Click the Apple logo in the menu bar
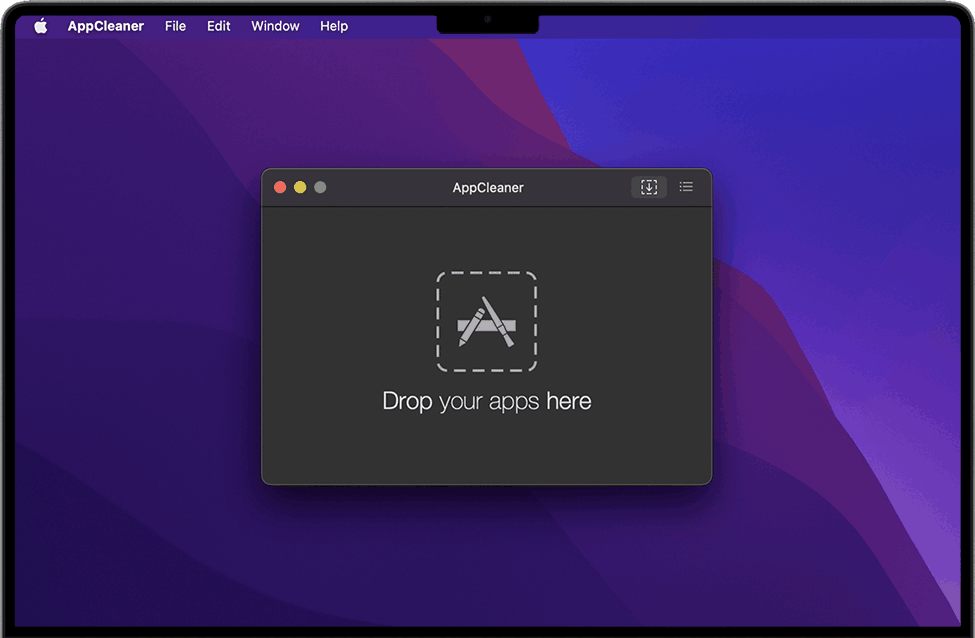 (x=40, y=25)
